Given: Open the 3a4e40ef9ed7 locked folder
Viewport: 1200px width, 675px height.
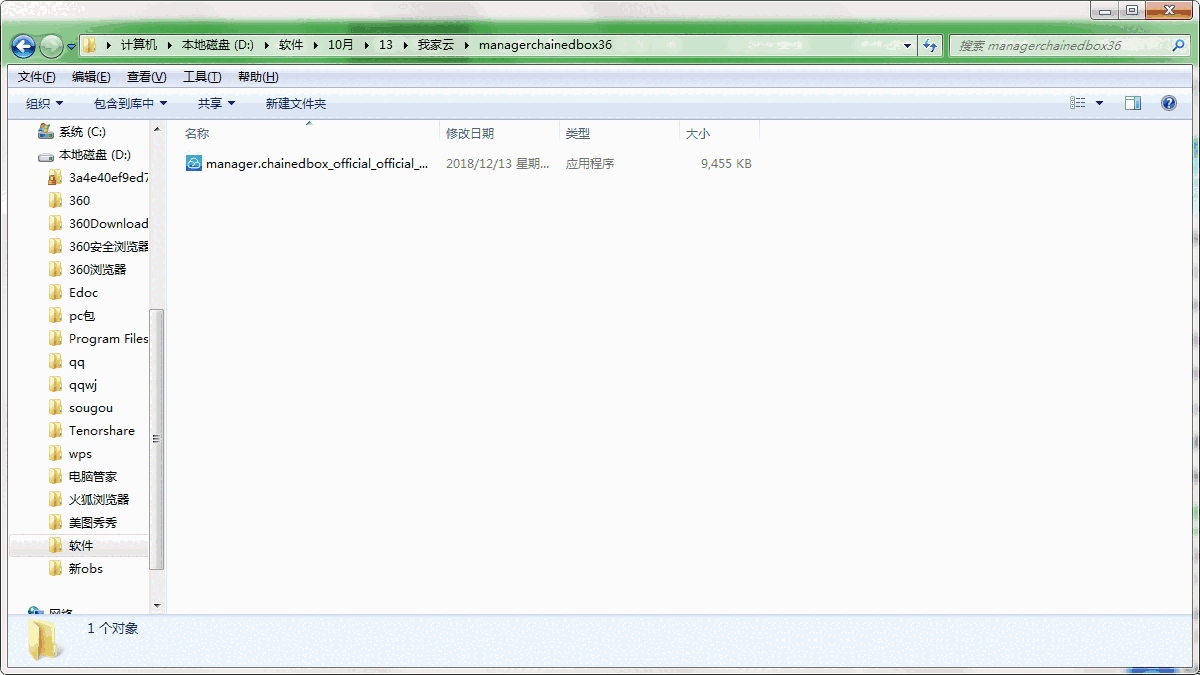Looking at the screenshot, I should coord(108,178).
